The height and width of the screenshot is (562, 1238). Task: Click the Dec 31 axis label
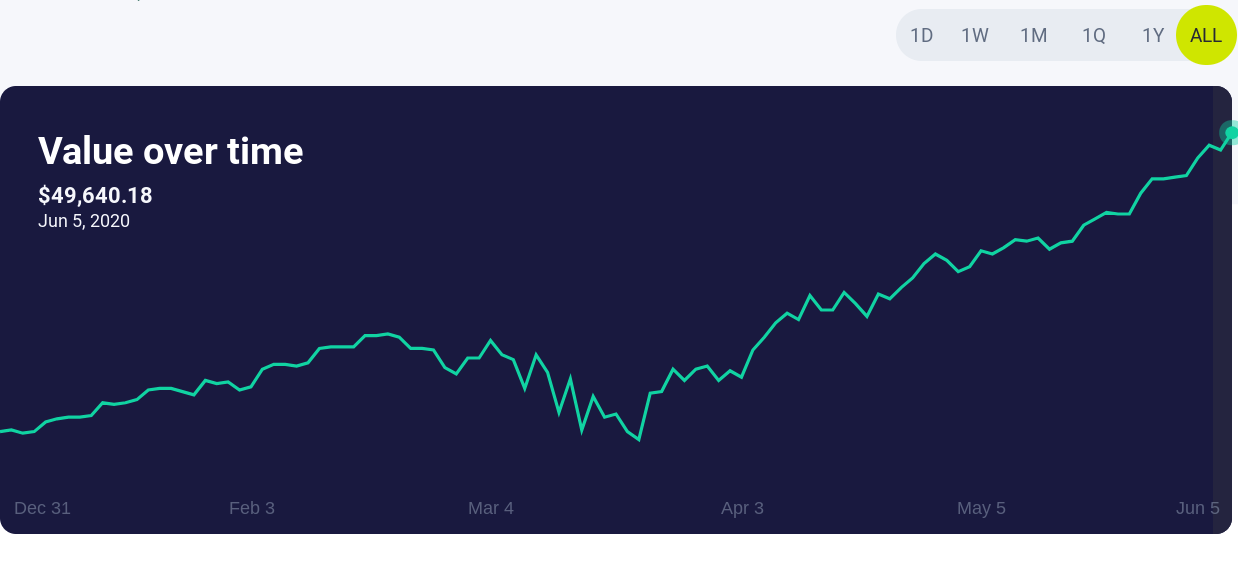click(x=42, y=508)
